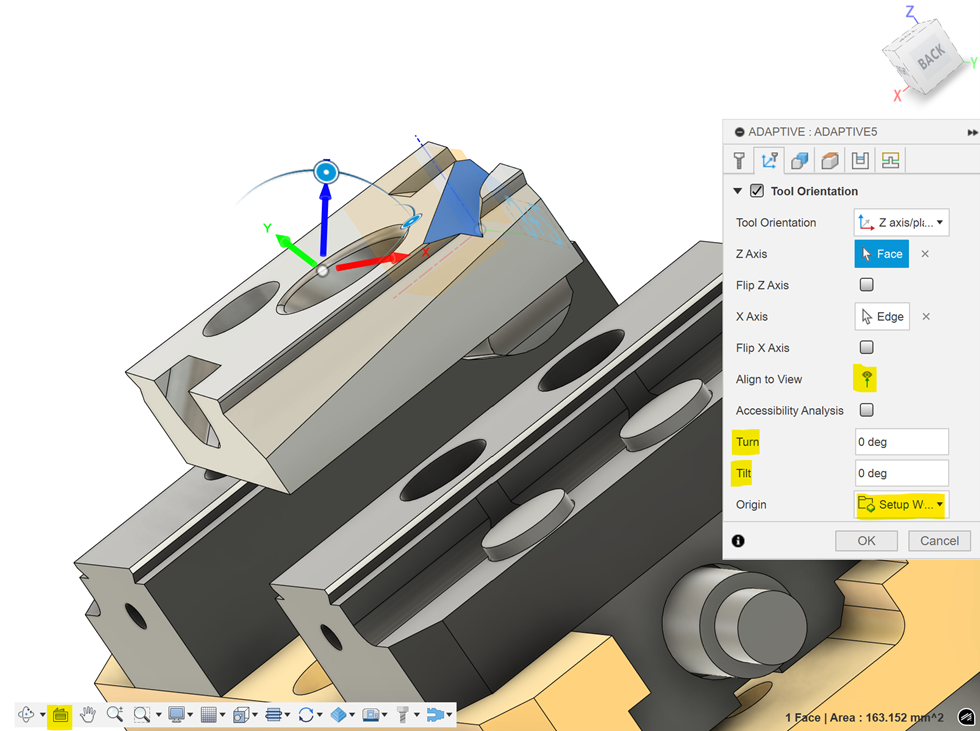
Task: Click the Turn angle input field
Action: click(901, 441)
